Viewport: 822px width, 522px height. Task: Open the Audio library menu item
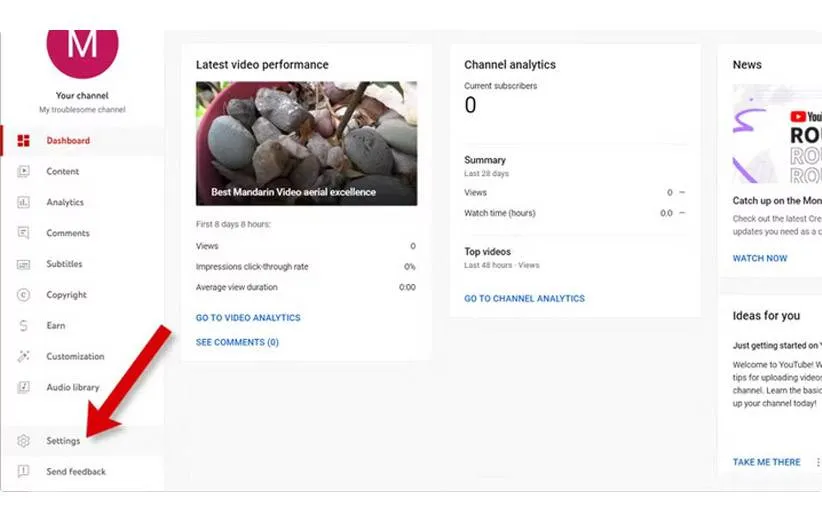pyautogui.click(x=72, y=388)
